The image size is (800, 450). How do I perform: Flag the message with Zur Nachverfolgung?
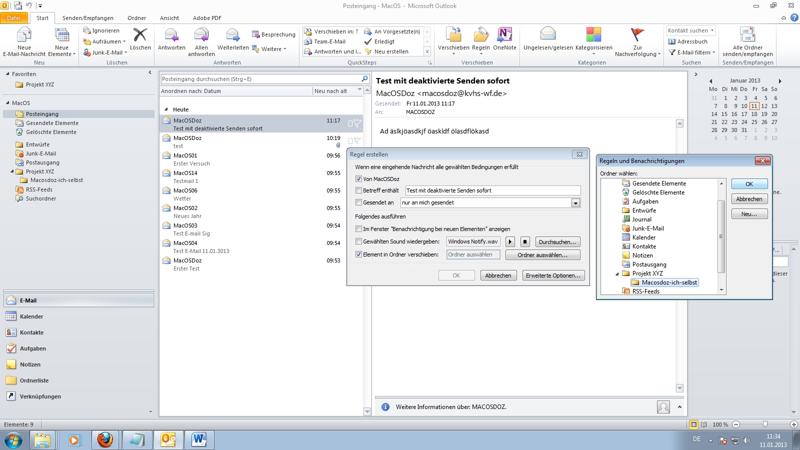tap(637, 42)
